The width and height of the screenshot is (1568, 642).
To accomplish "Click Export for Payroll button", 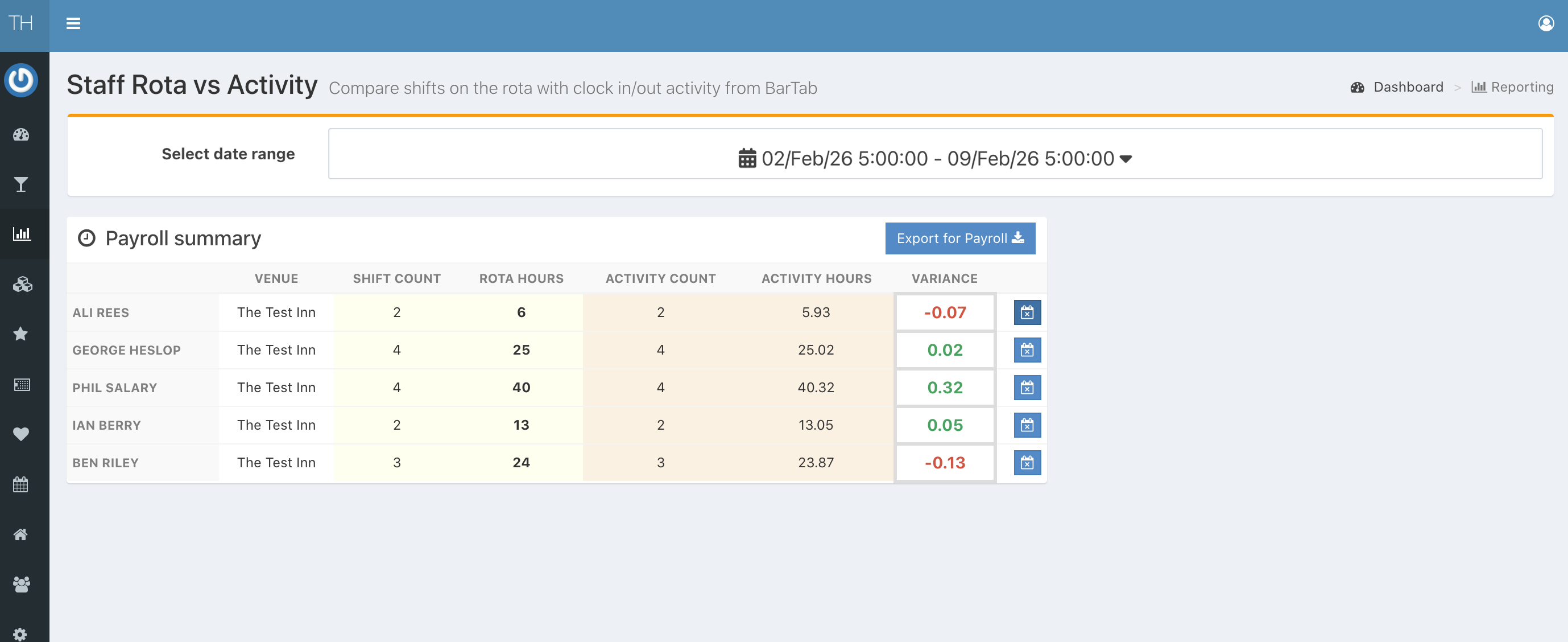I will click(x=959, y=239).
